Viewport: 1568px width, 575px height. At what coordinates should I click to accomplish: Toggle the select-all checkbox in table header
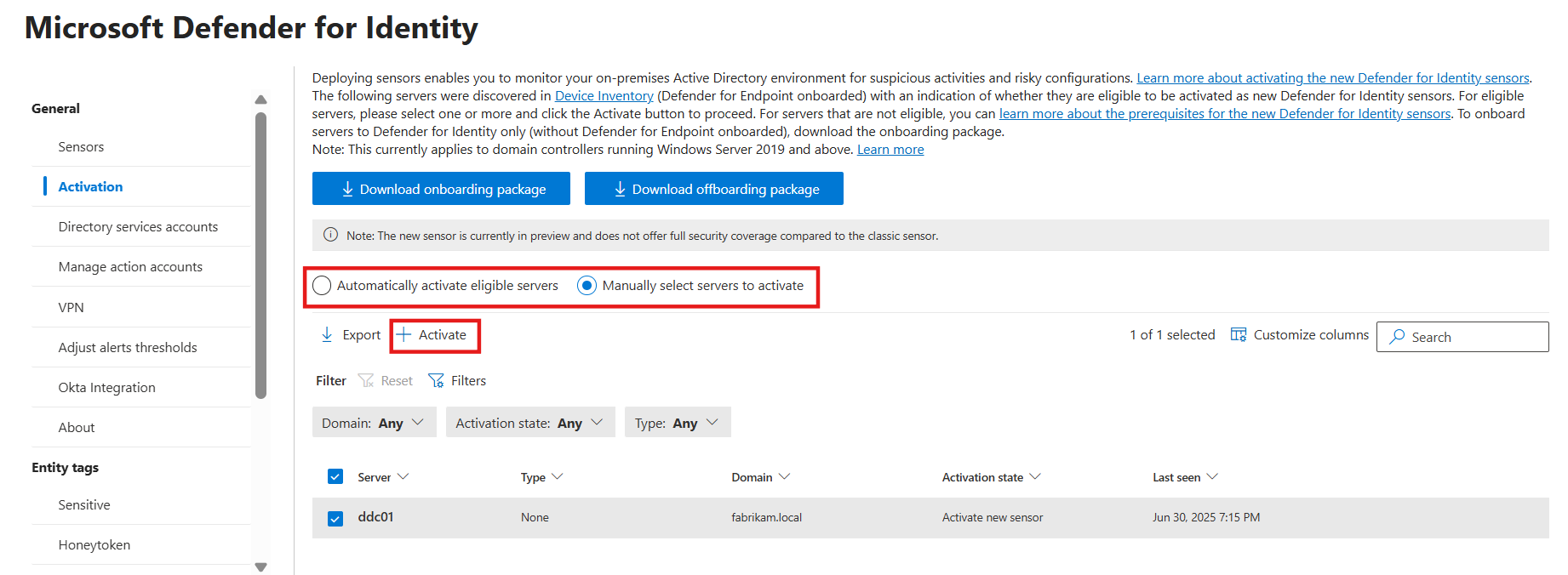335,476
